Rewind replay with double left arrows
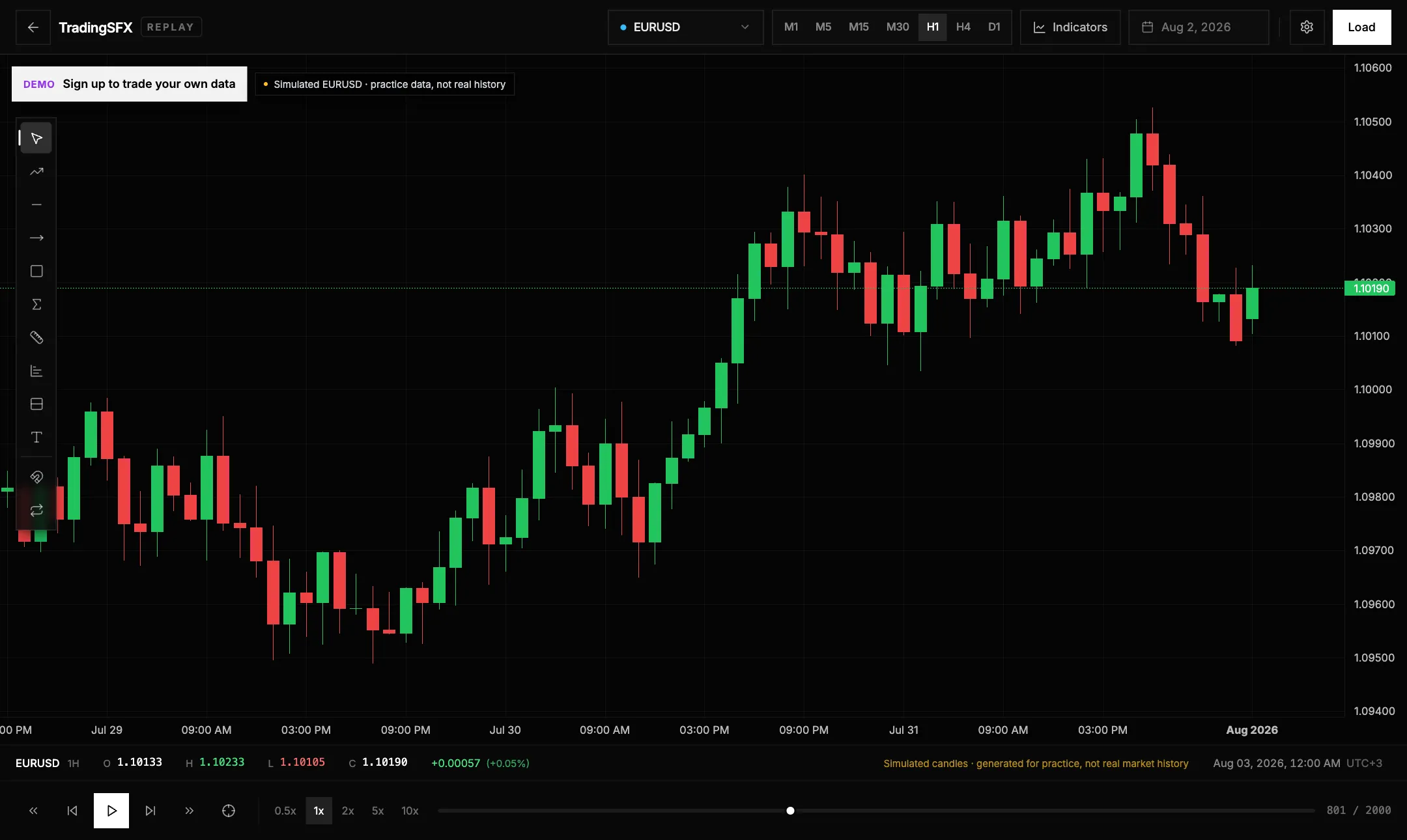 pos(33,811)
